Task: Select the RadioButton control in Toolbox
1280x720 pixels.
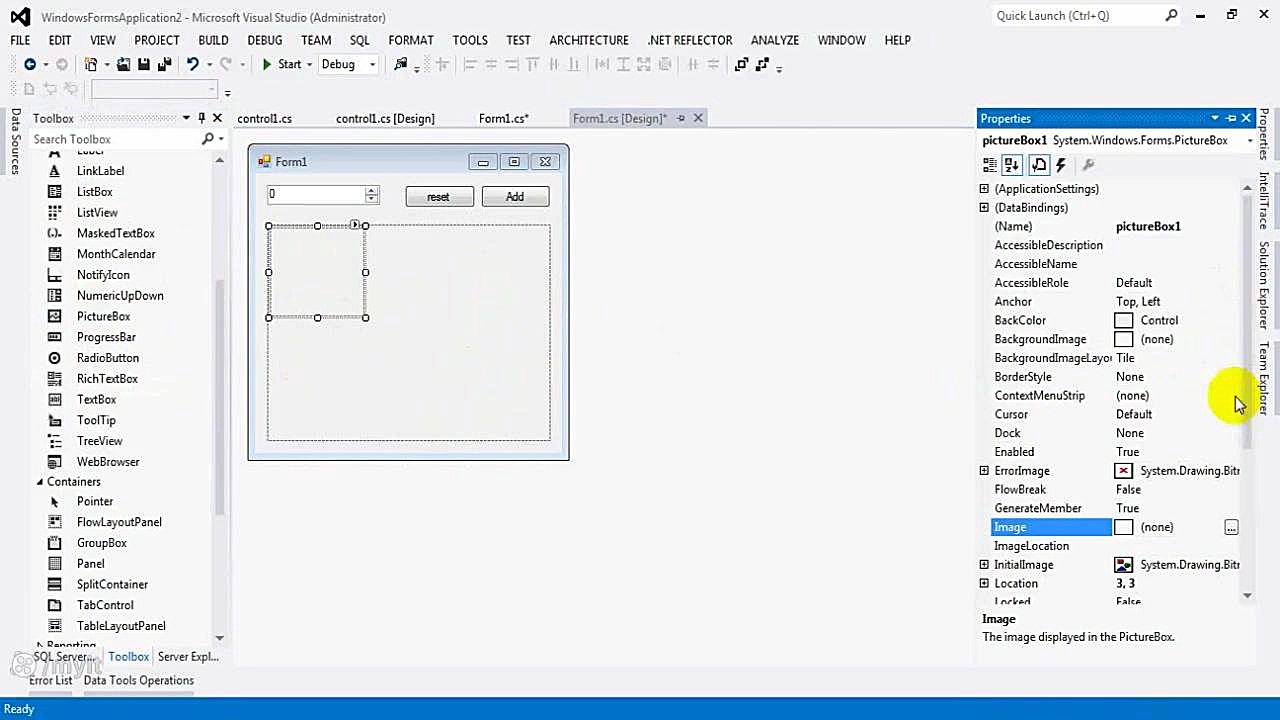Action: 108,358
